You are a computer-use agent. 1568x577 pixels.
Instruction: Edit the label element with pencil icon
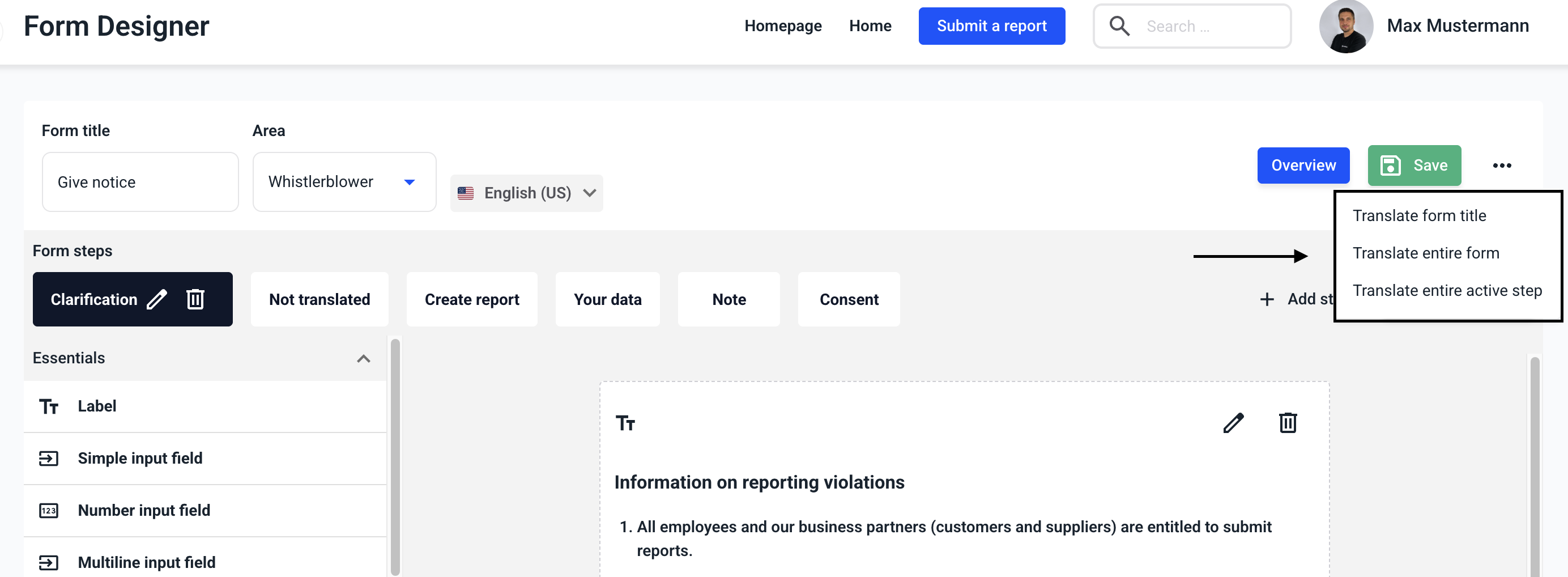pos(1233,423)
